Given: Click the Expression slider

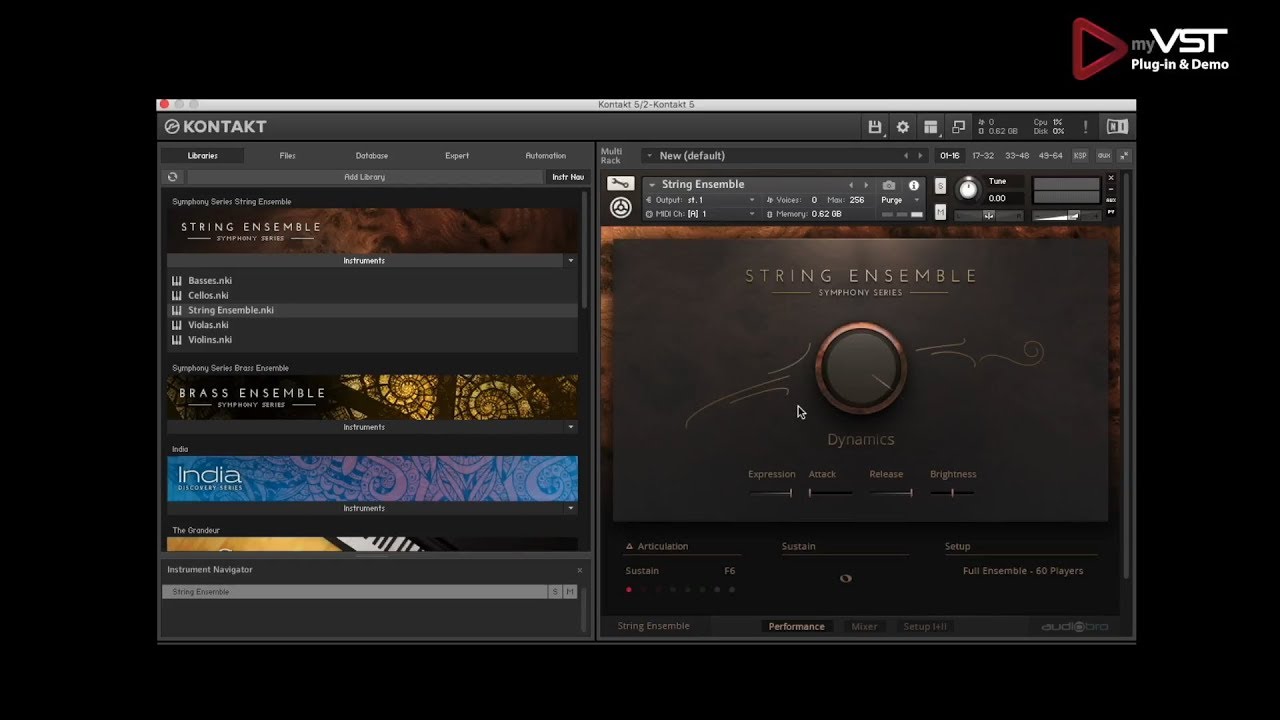Looking at the screenshot, I should pyautogui.click(x=771, y=492).
